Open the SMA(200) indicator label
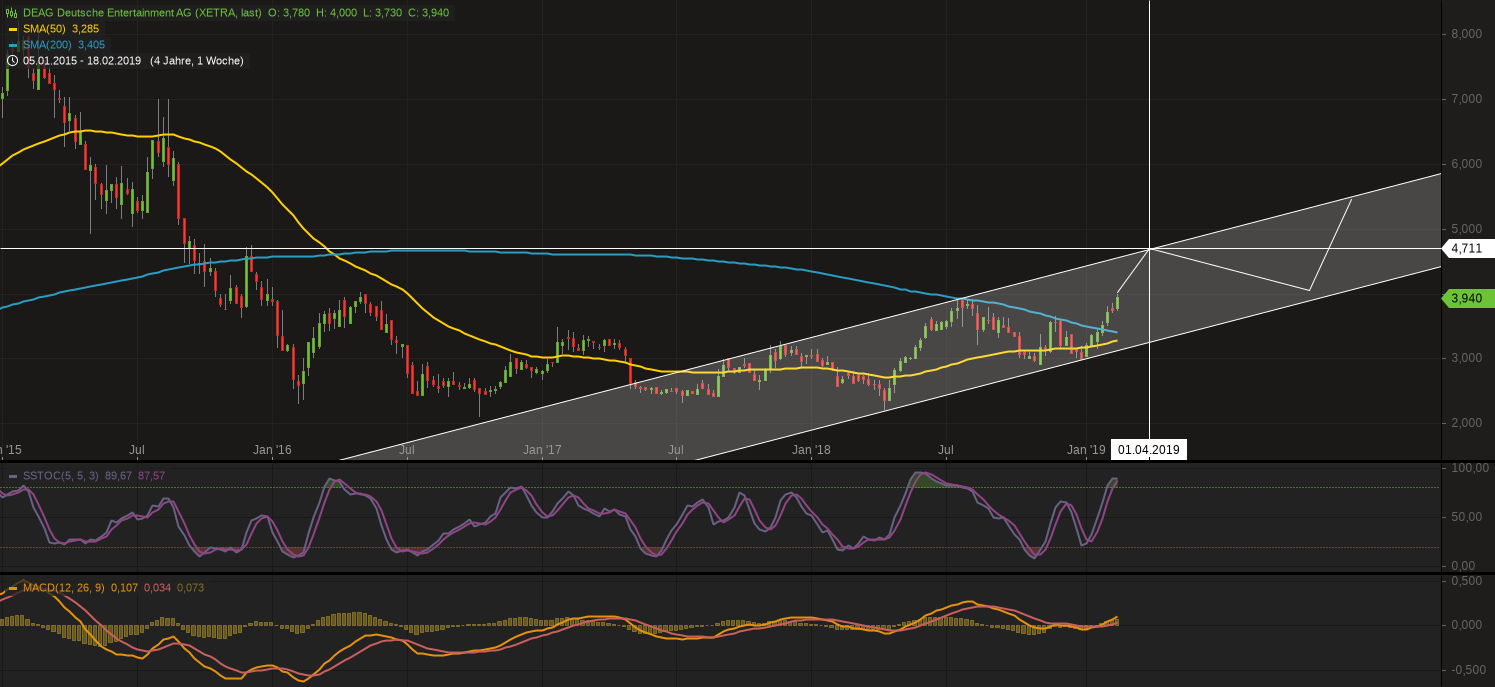1495x687 pixels. click(49, 45)
